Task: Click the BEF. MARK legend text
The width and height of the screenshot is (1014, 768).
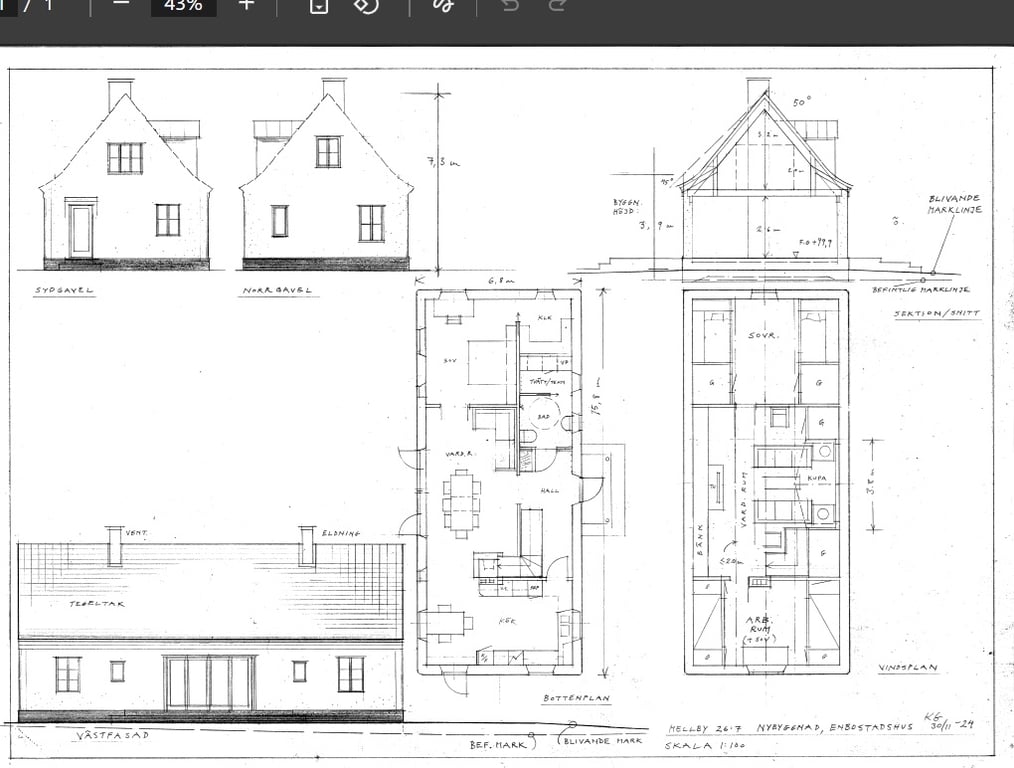Action: click(x=498, y=745)
